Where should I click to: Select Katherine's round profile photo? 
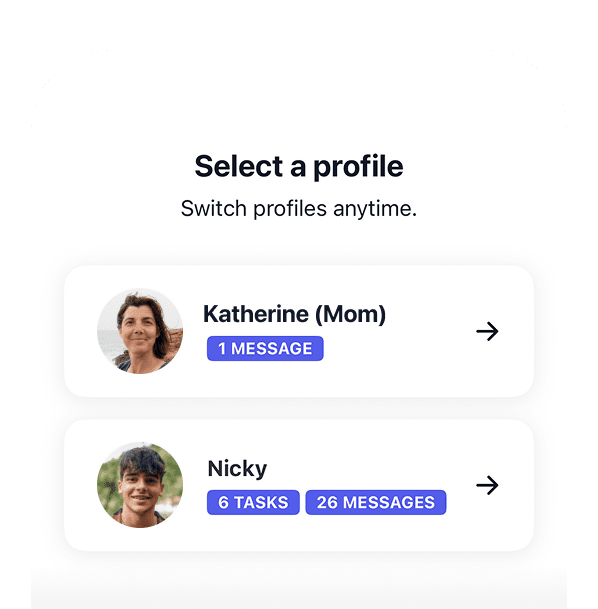coord(140,331)
